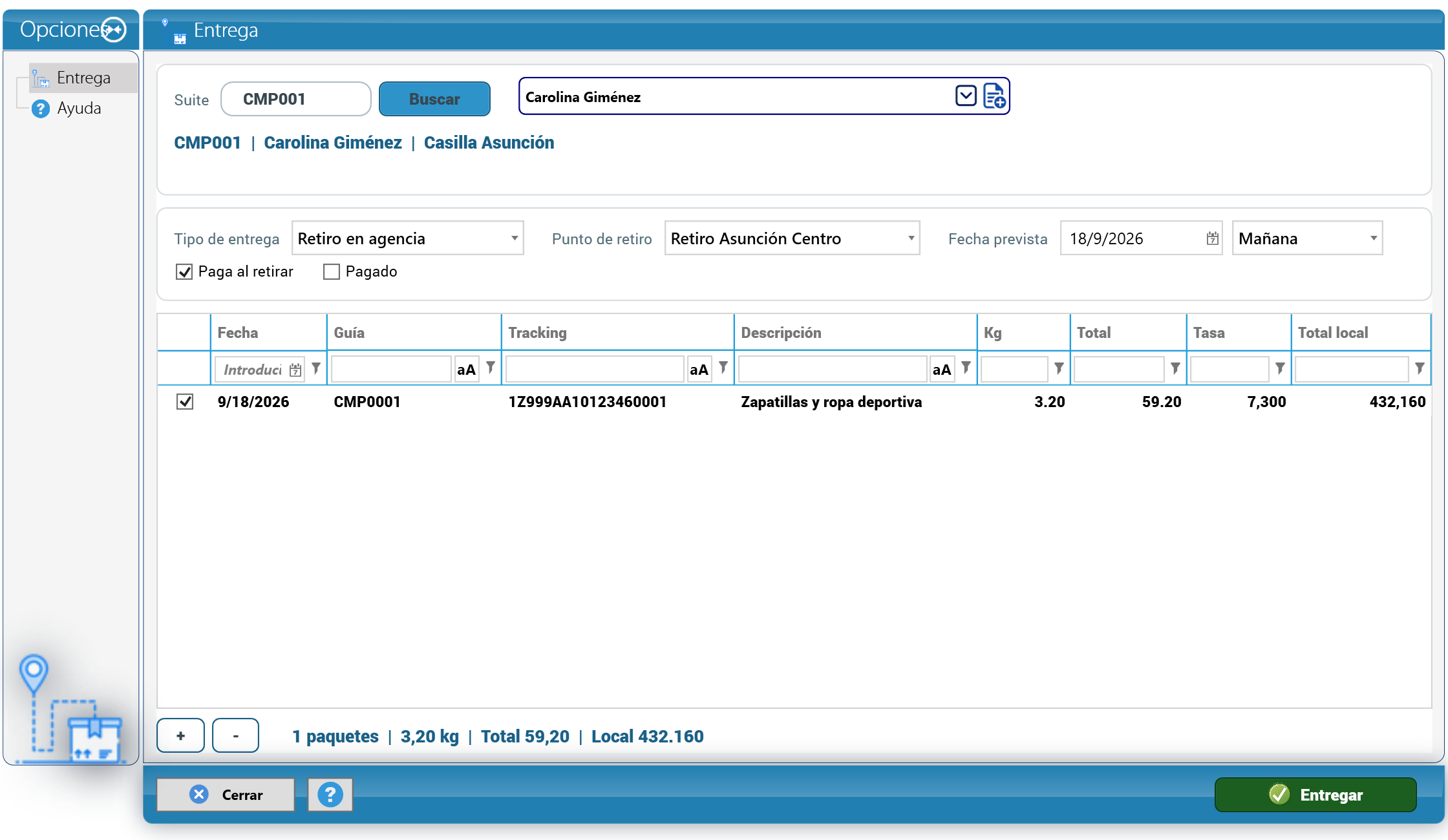1448x840 pixels.
Task: Uncheck the Paga al retirar checkbox
Action: click(184, 272)
